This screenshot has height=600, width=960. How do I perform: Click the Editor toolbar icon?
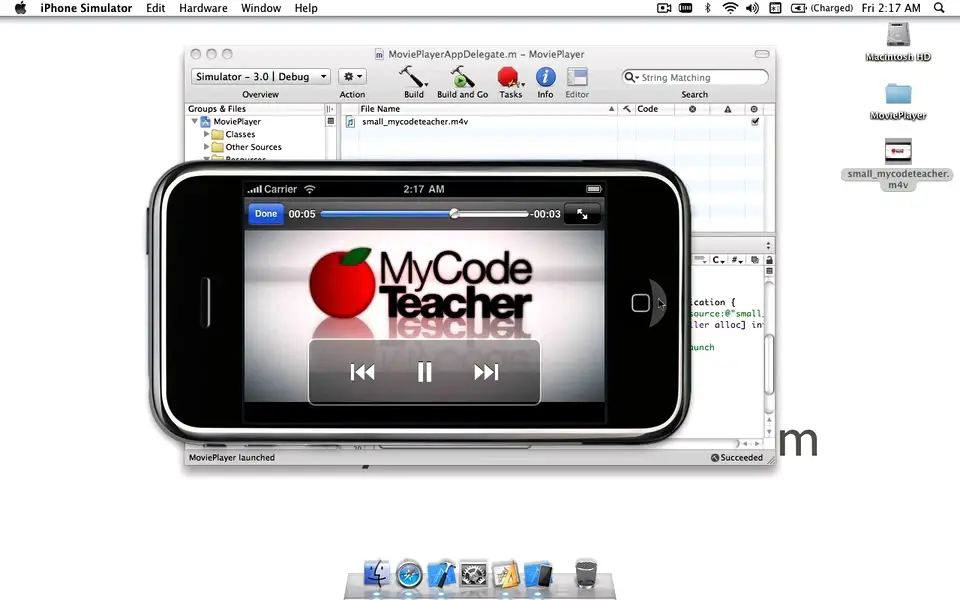(577, 77)
